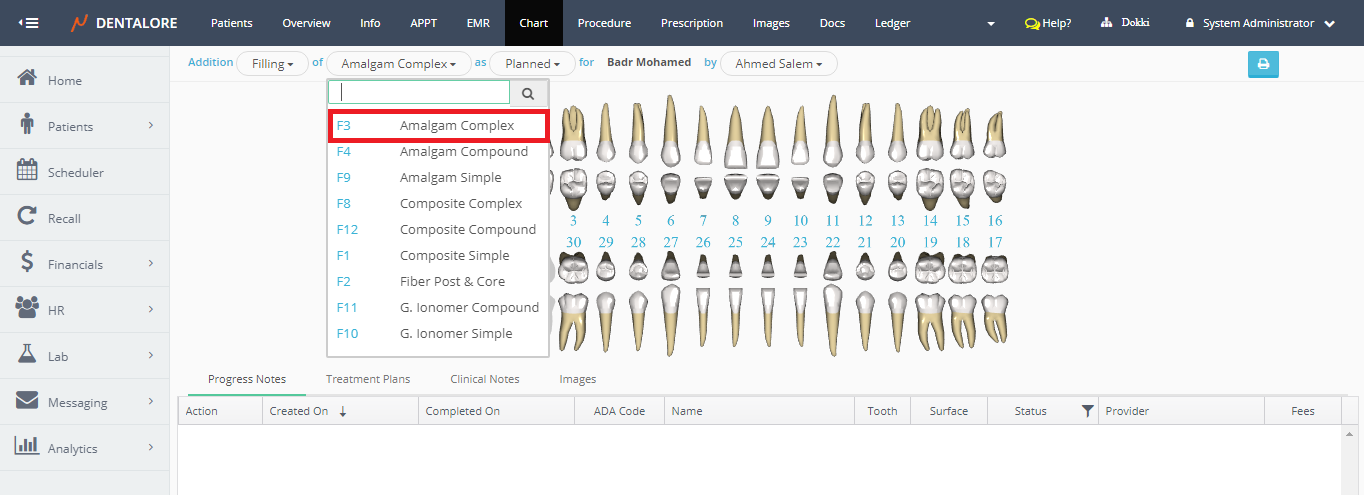Click the blue print icon button
Screen dimensions: 1364x495
pyautogui.click(x=1262, y=64)
